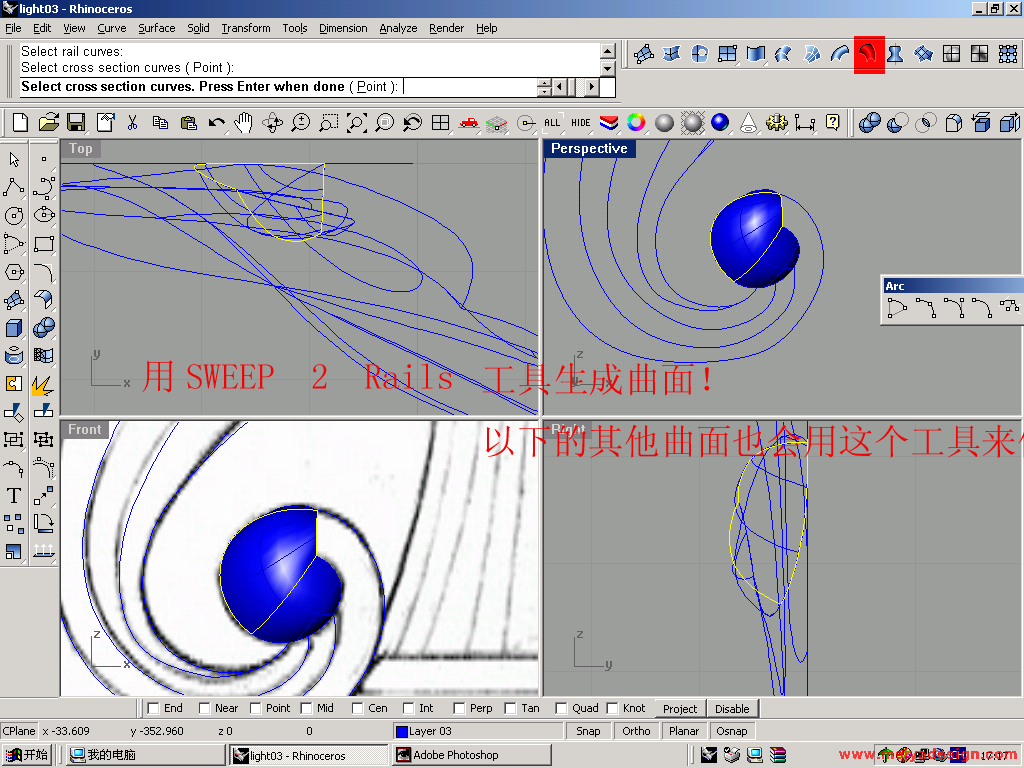Toggle the Ortho button in status bar
The width and height of the screenshot is (1024, 768).
click(636, 731)
